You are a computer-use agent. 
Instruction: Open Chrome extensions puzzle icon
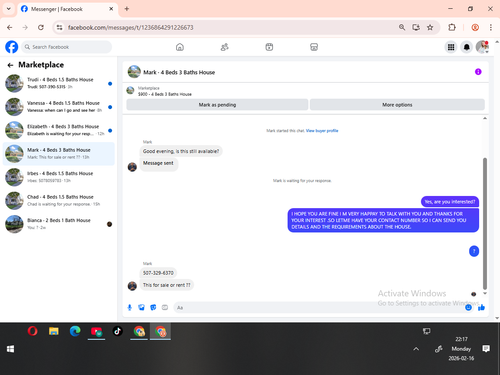point(452,27)
